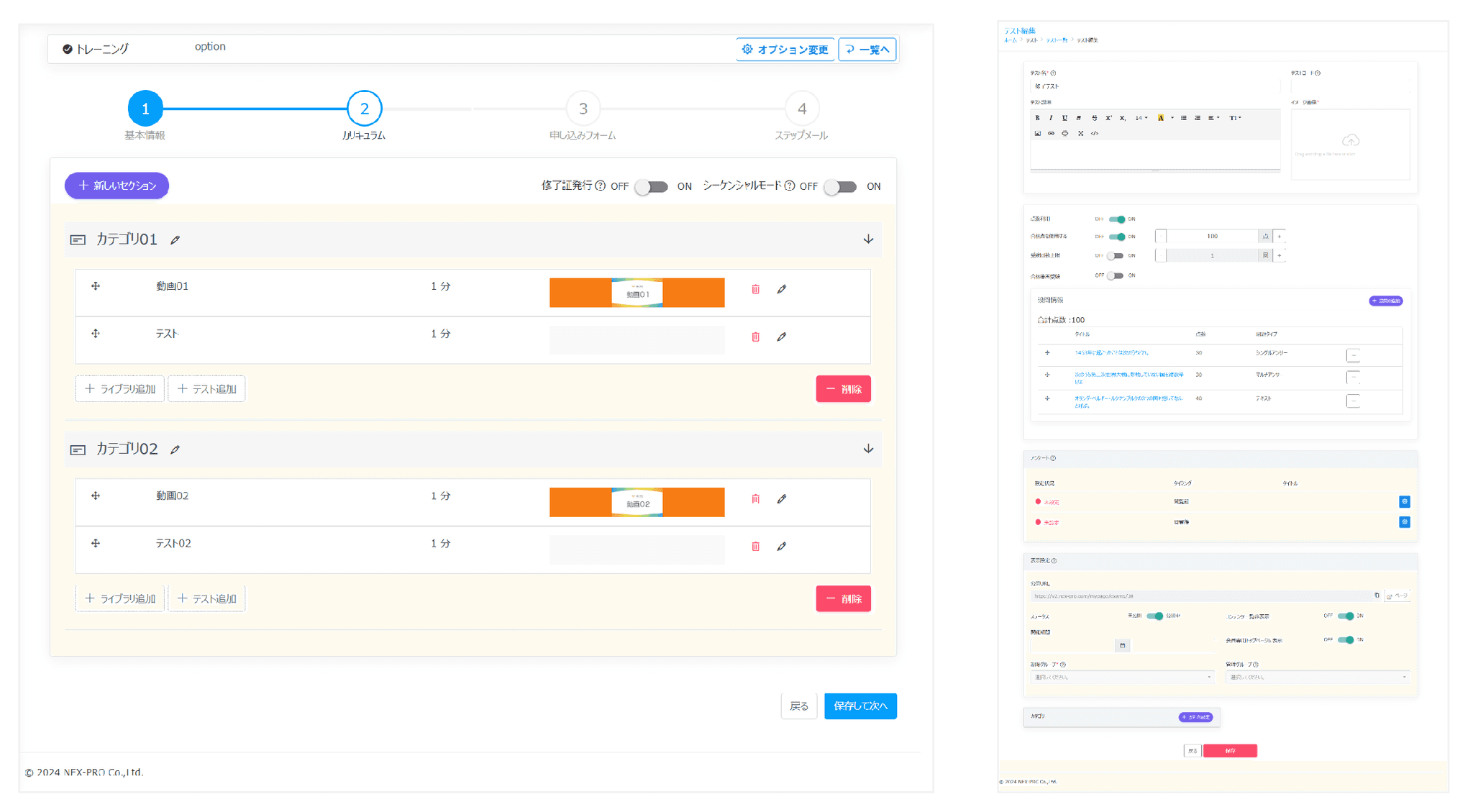Click trash icon in テスト row
Screen dimensions: 1473x812
(755, 337)
